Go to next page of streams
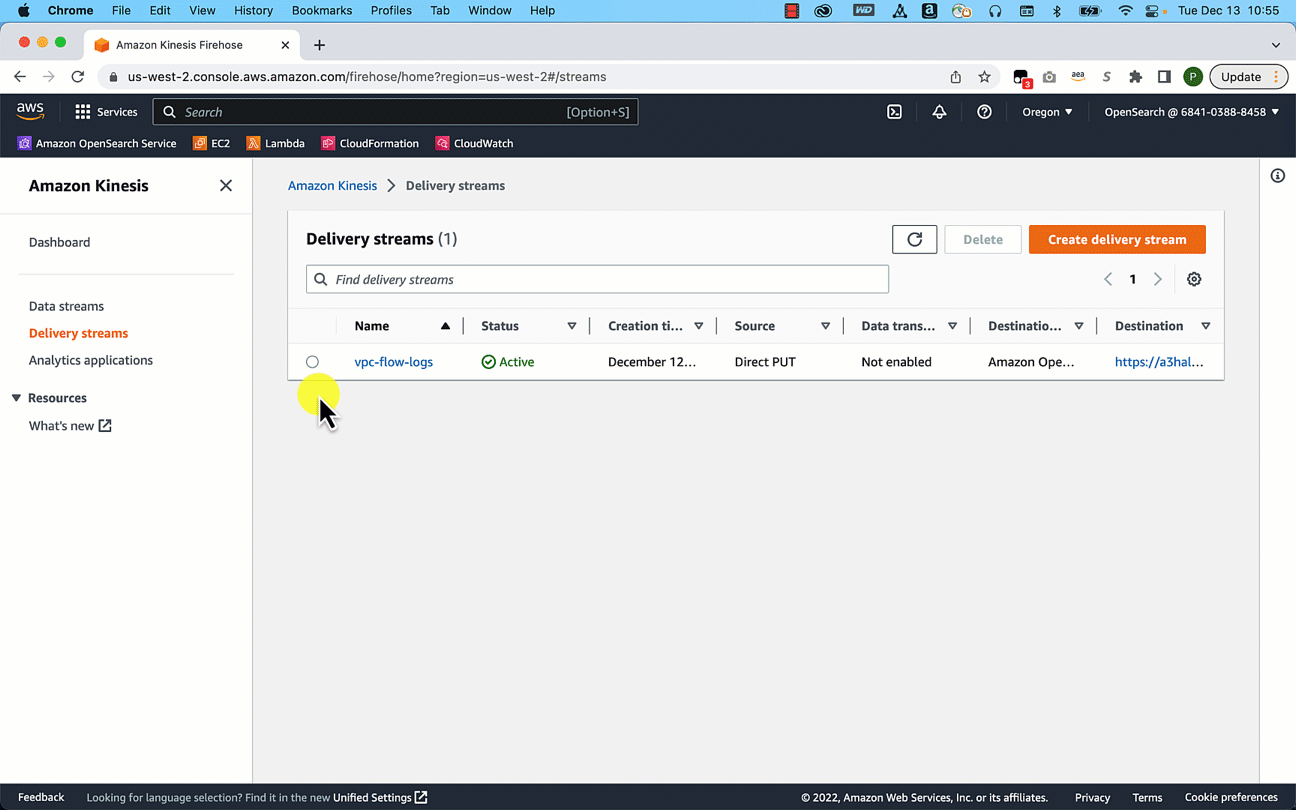Image resolution: width=1296 pixels, height=810 pixels. pos(1158,279)
